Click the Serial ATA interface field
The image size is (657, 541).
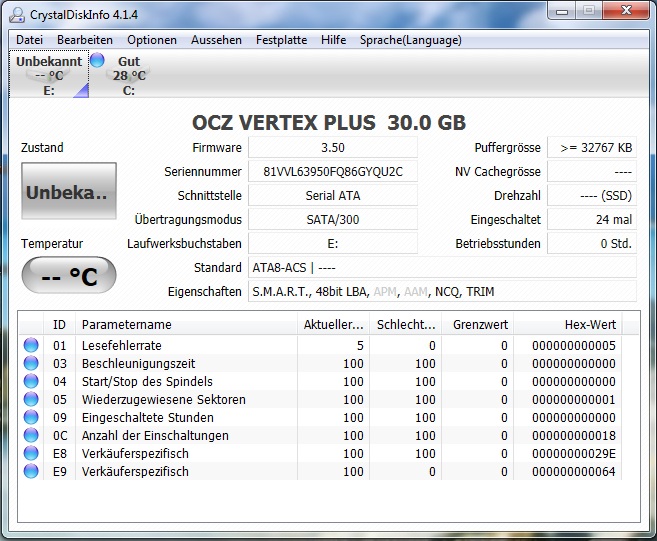333,195
